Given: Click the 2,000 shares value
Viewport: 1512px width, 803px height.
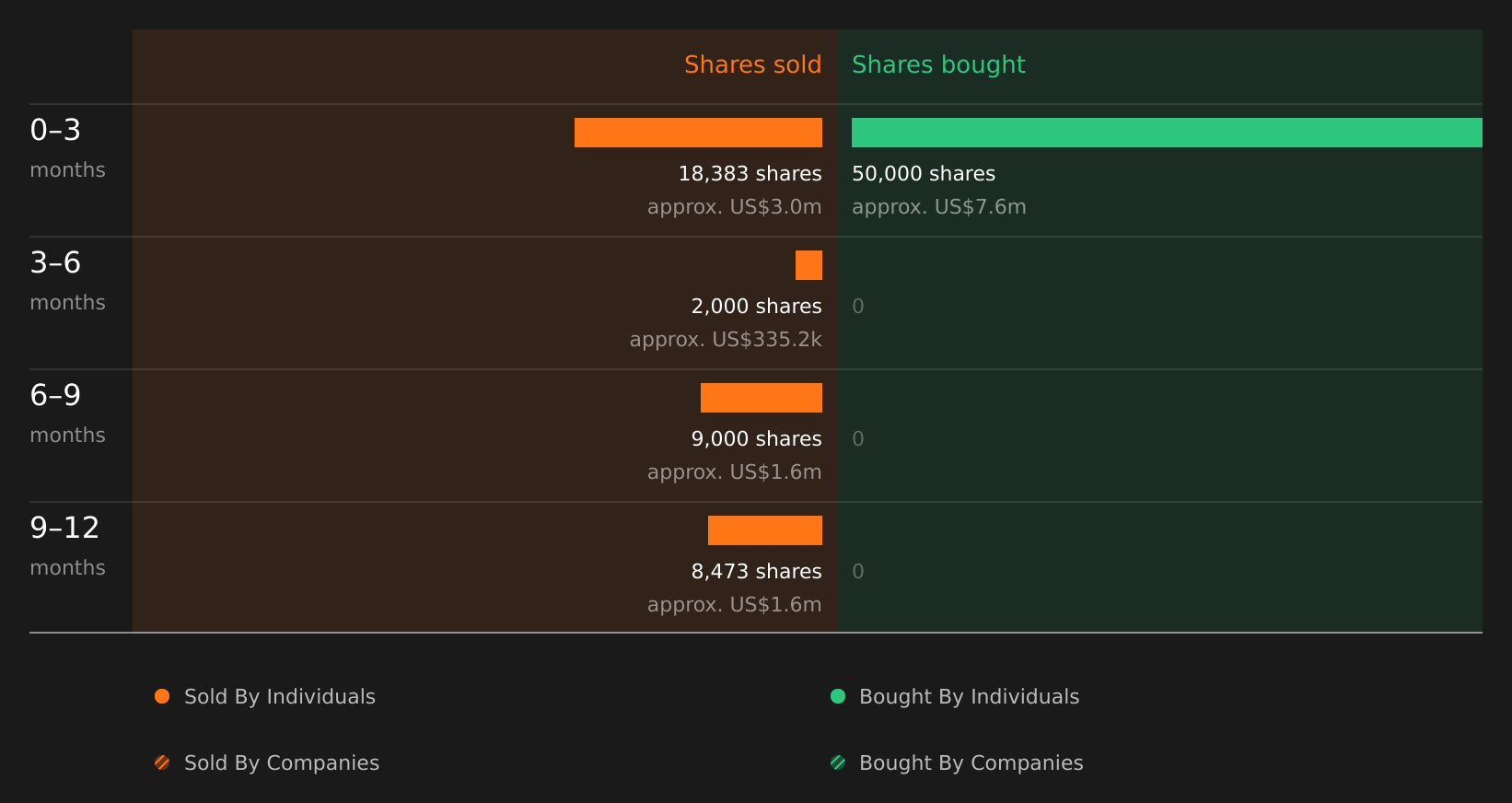Looking at the screenshot, I should click(x=757, y=307).
